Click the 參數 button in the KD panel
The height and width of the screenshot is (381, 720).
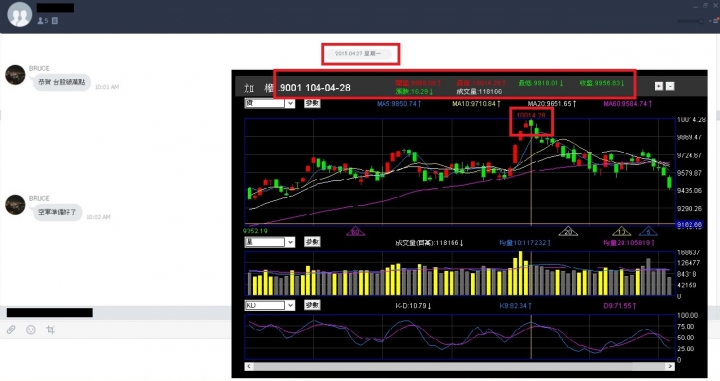(312, 305)
